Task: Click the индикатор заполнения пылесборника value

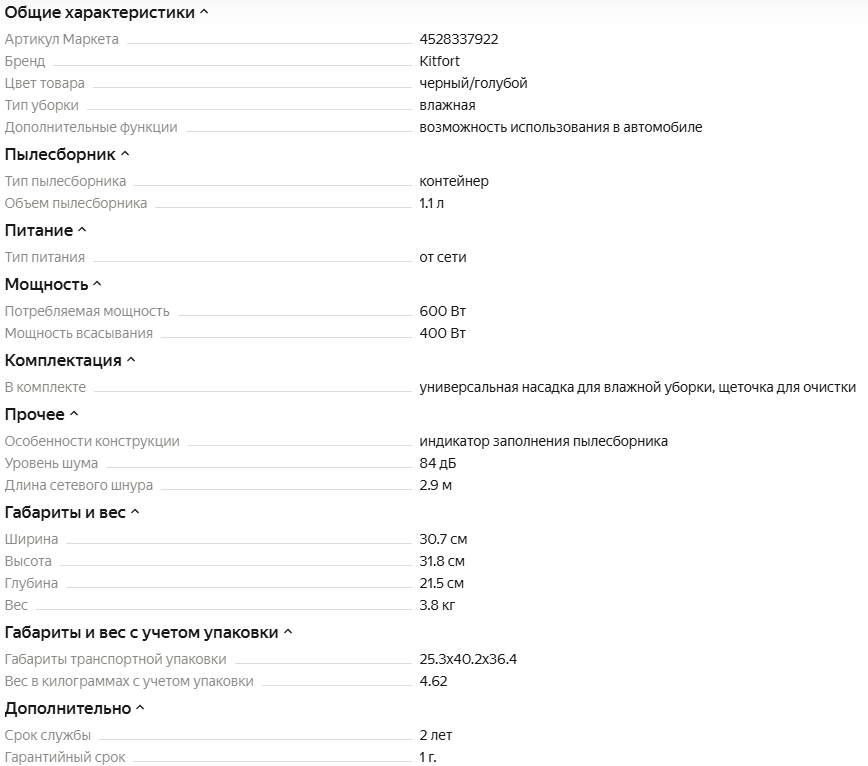Action: point(544,441)
